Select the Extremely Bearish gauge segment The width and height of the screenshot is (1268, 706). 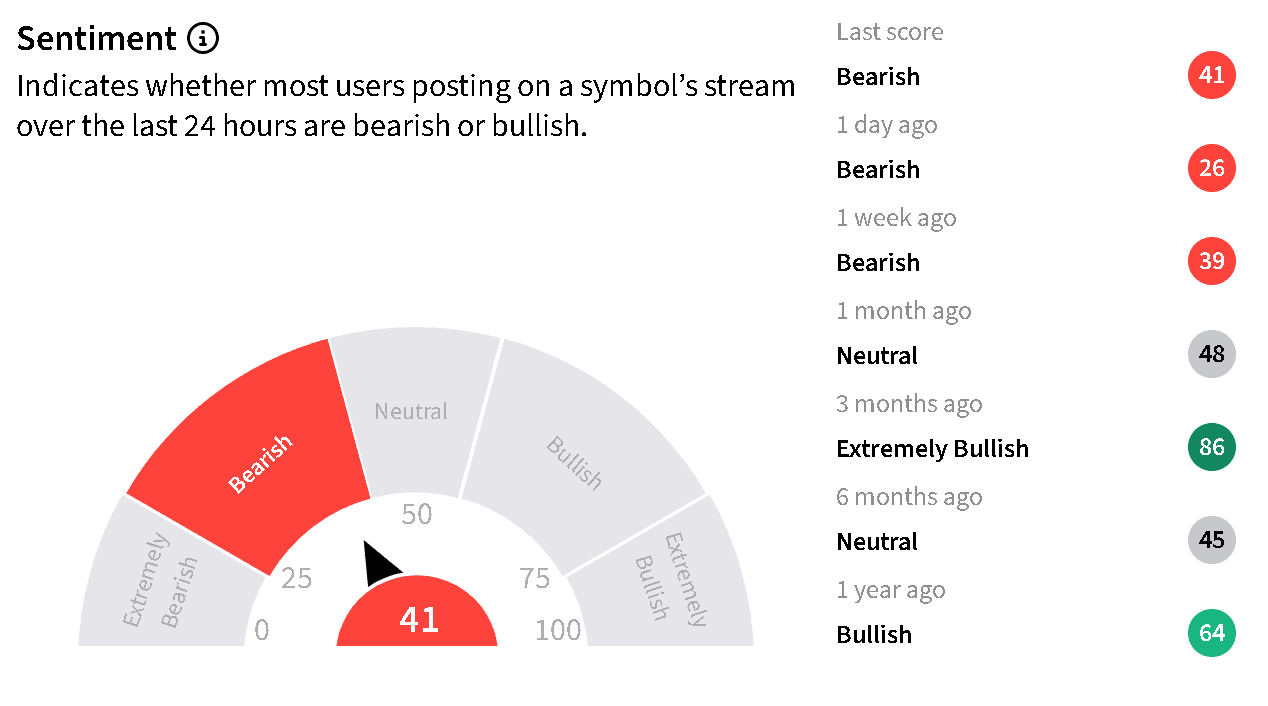[160, 578]
